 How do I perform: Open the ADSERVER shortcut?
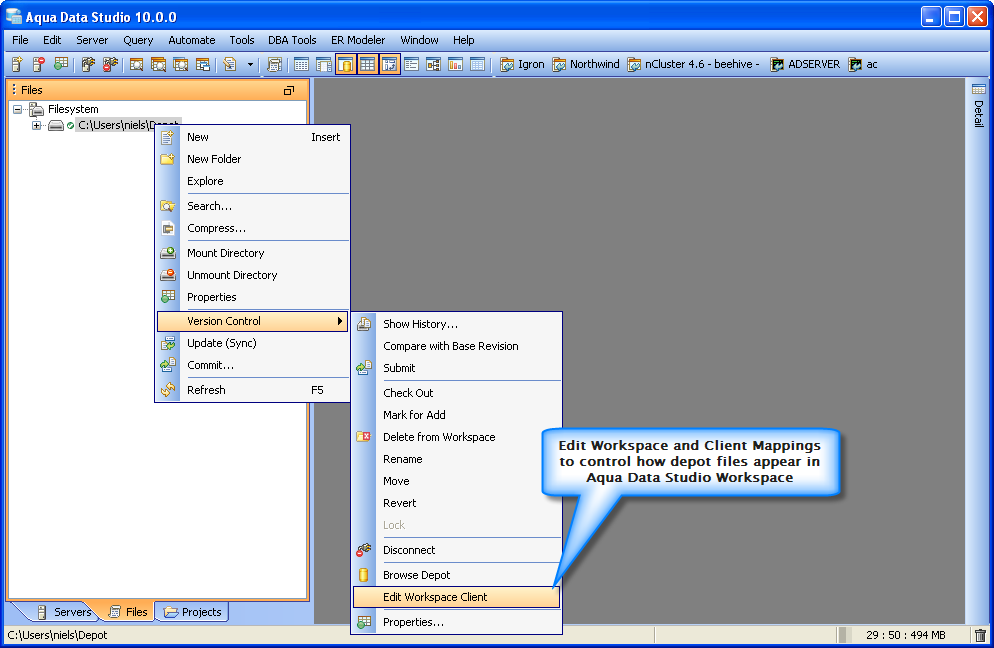[805, 64]
